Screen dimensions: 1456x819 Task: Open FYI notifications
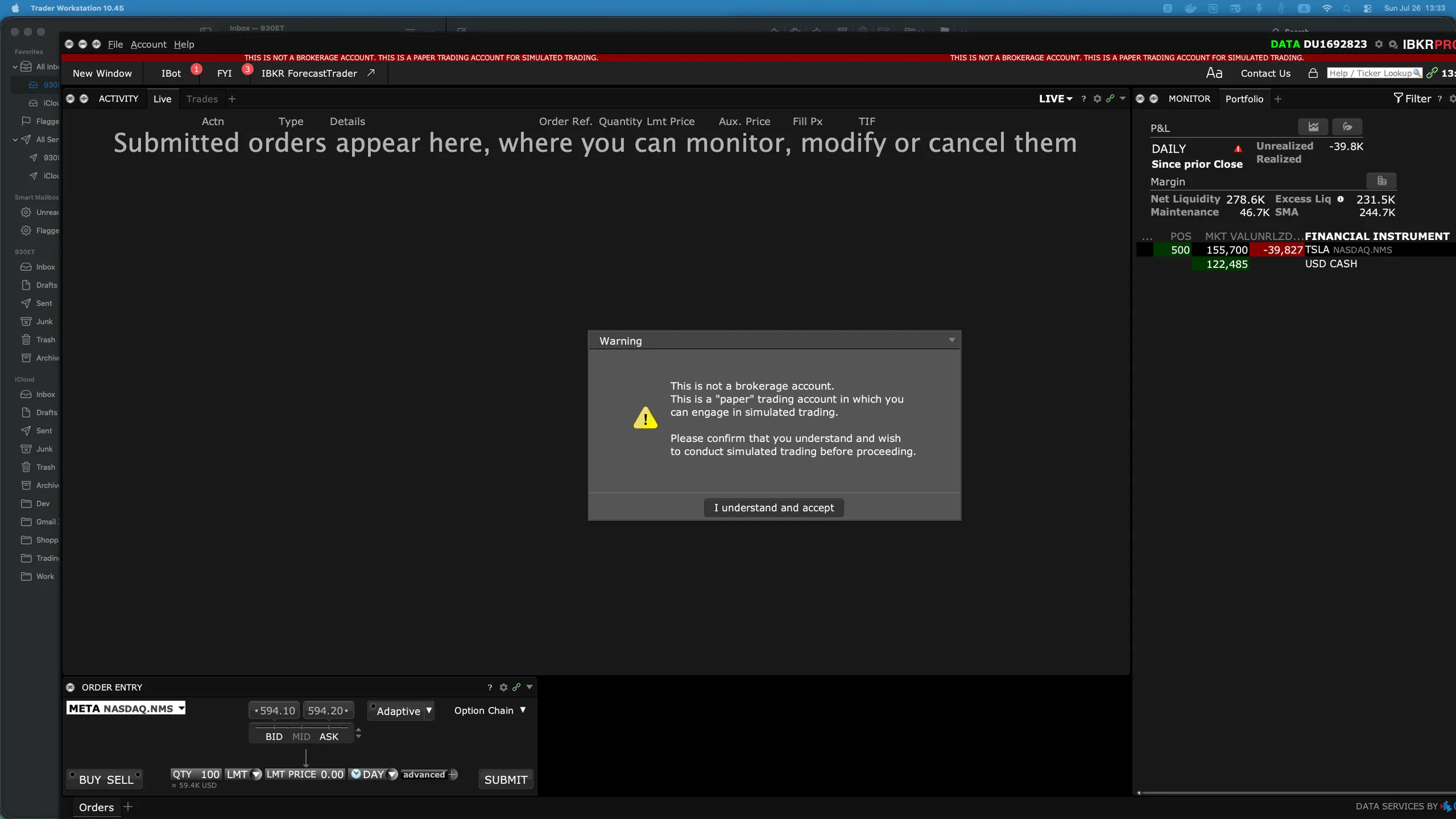pos(224,73)
